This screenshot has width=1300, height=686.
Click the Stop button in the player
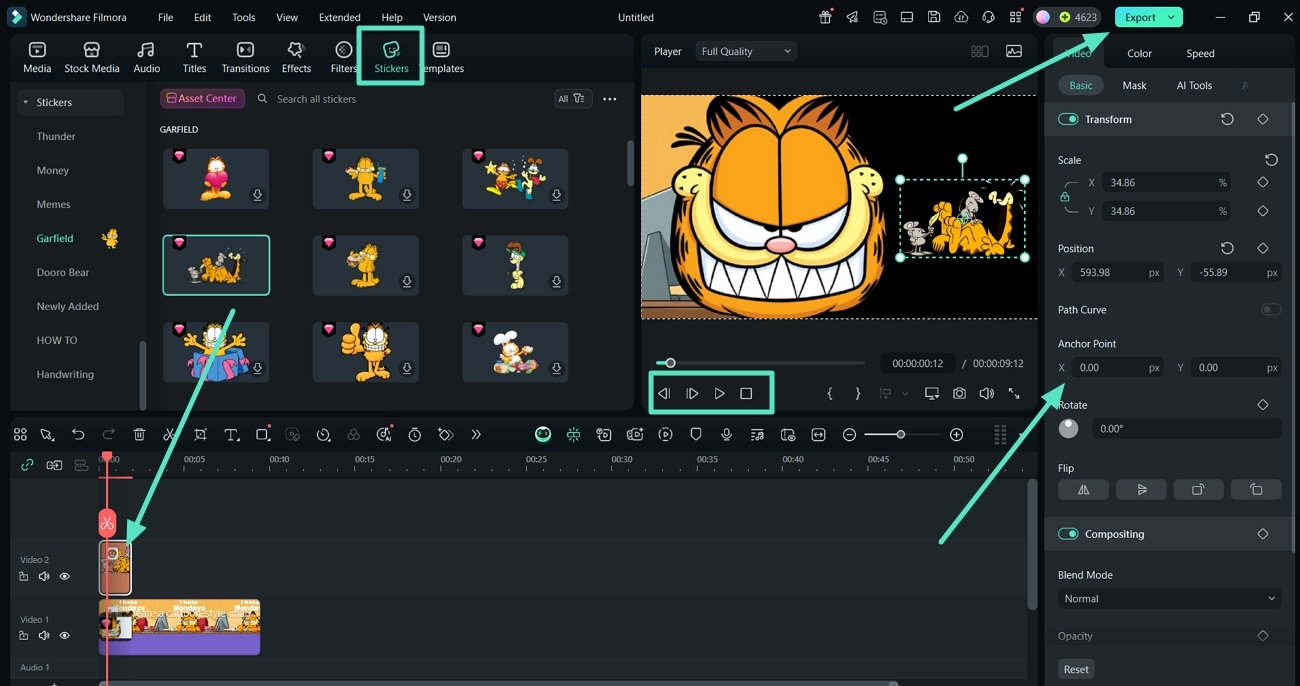coord(746,394)
